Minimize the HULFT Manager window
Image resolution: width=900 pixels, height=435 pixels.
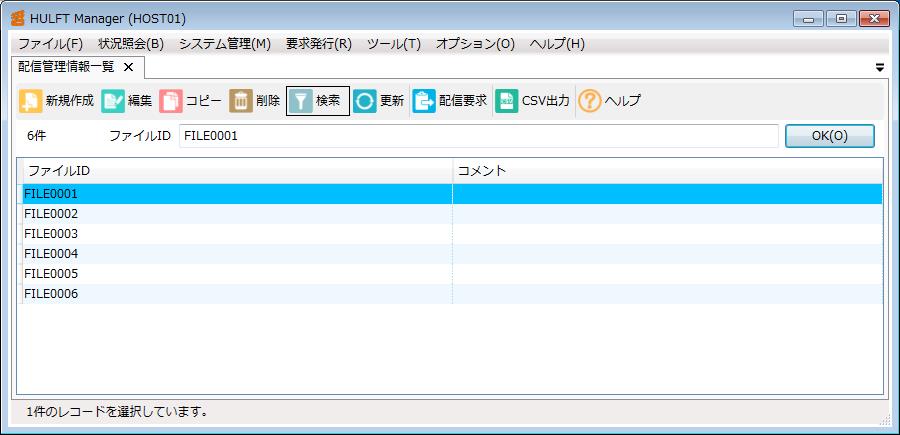point(809,19)
